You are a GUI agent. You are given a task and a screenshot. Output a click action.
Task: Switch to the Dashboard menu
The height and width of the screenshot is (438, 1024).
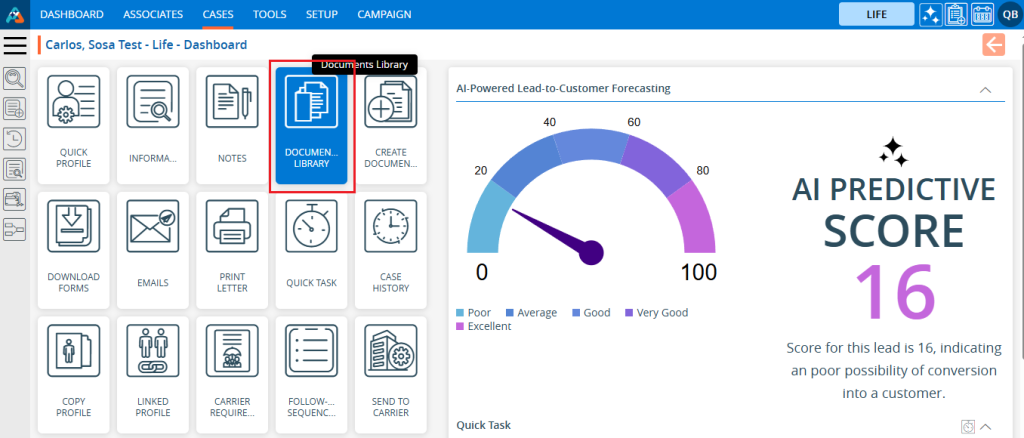coord(71,14)
